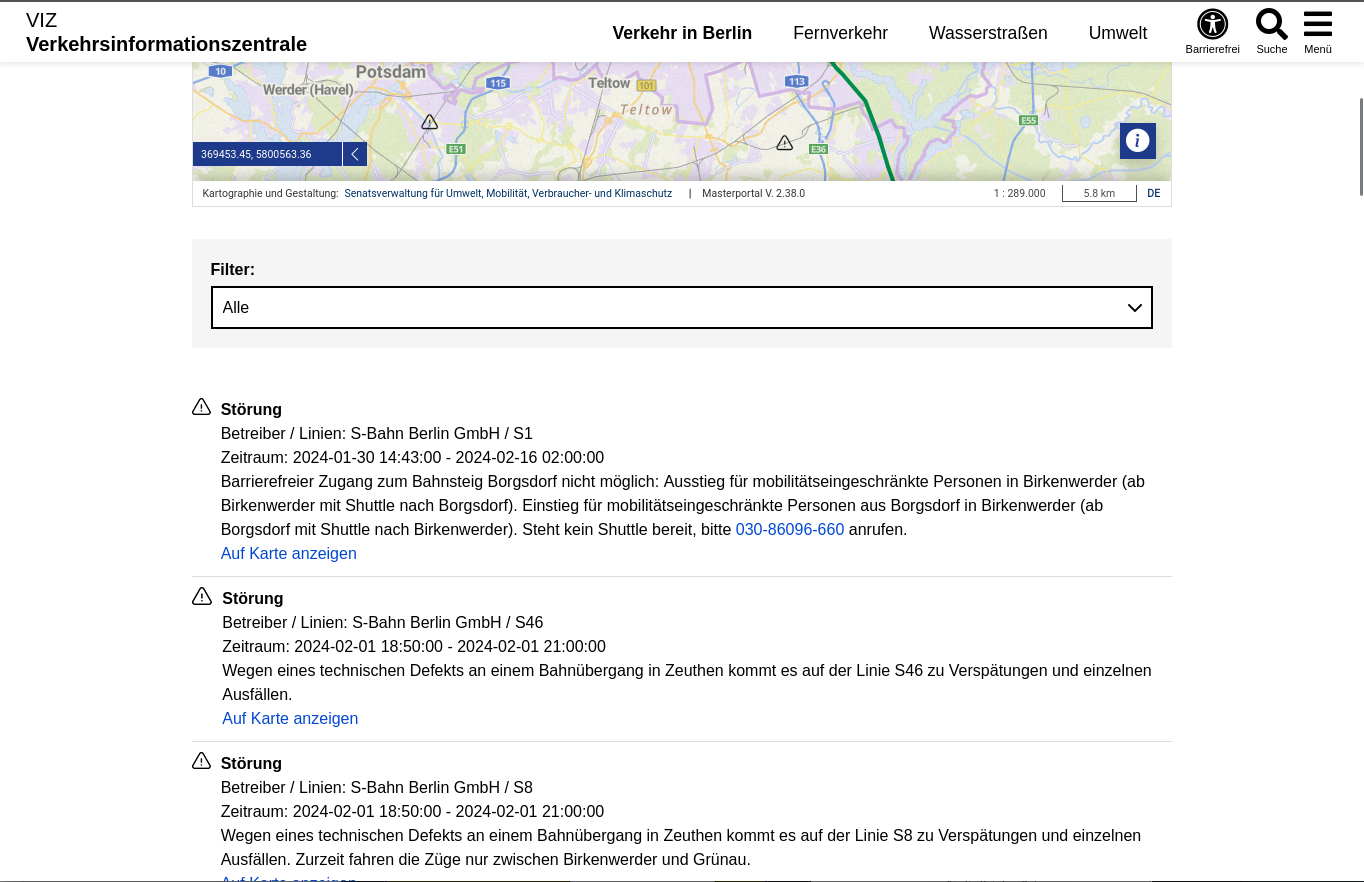Call phone number link 030-86096-660
Screen dimensions: 1364x882
click(x=789, y=529)
